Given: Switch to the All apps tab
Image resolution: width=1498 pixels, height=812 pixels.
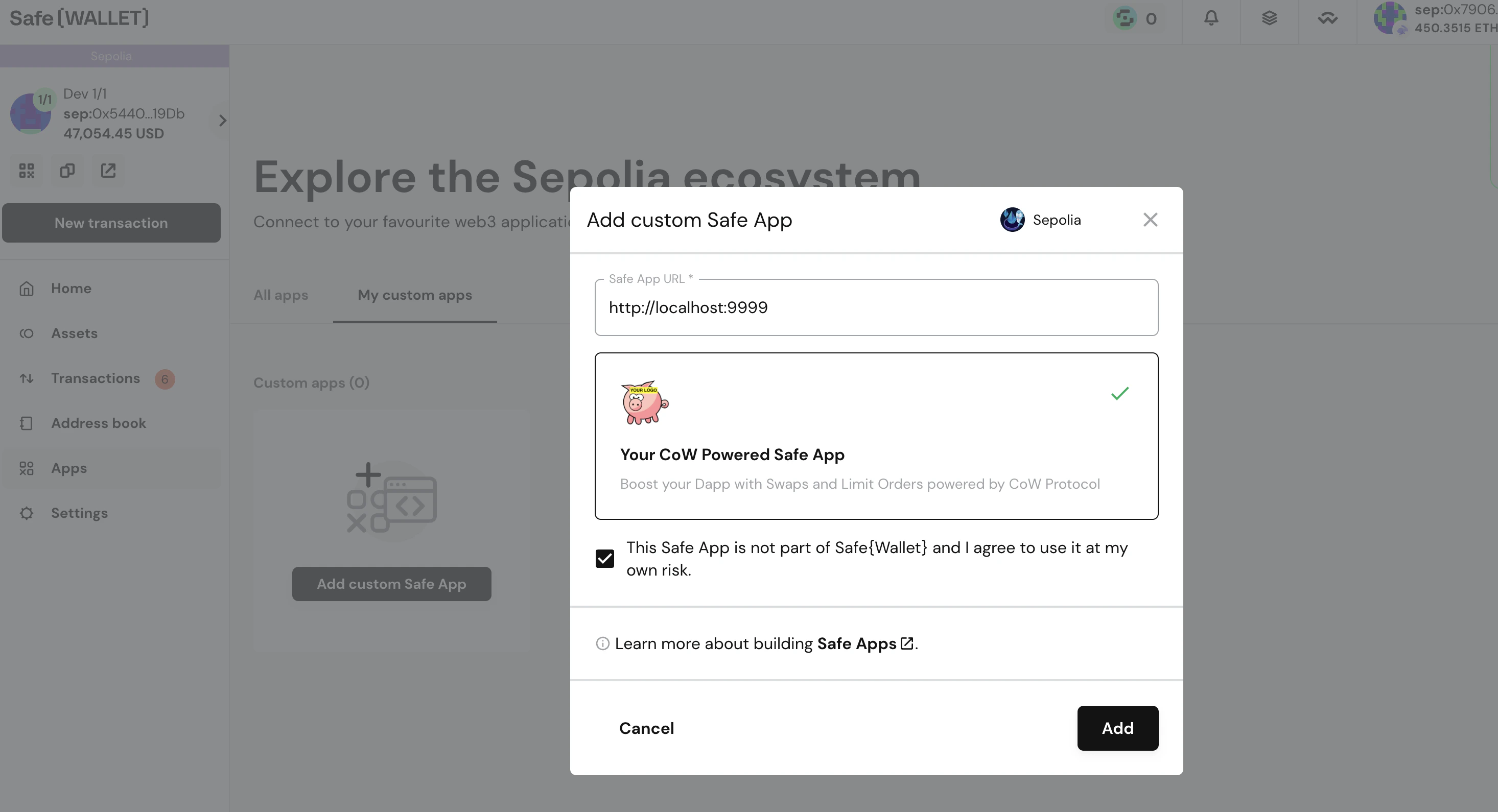Looking at the screenshot, I should (x=280, y=295).
